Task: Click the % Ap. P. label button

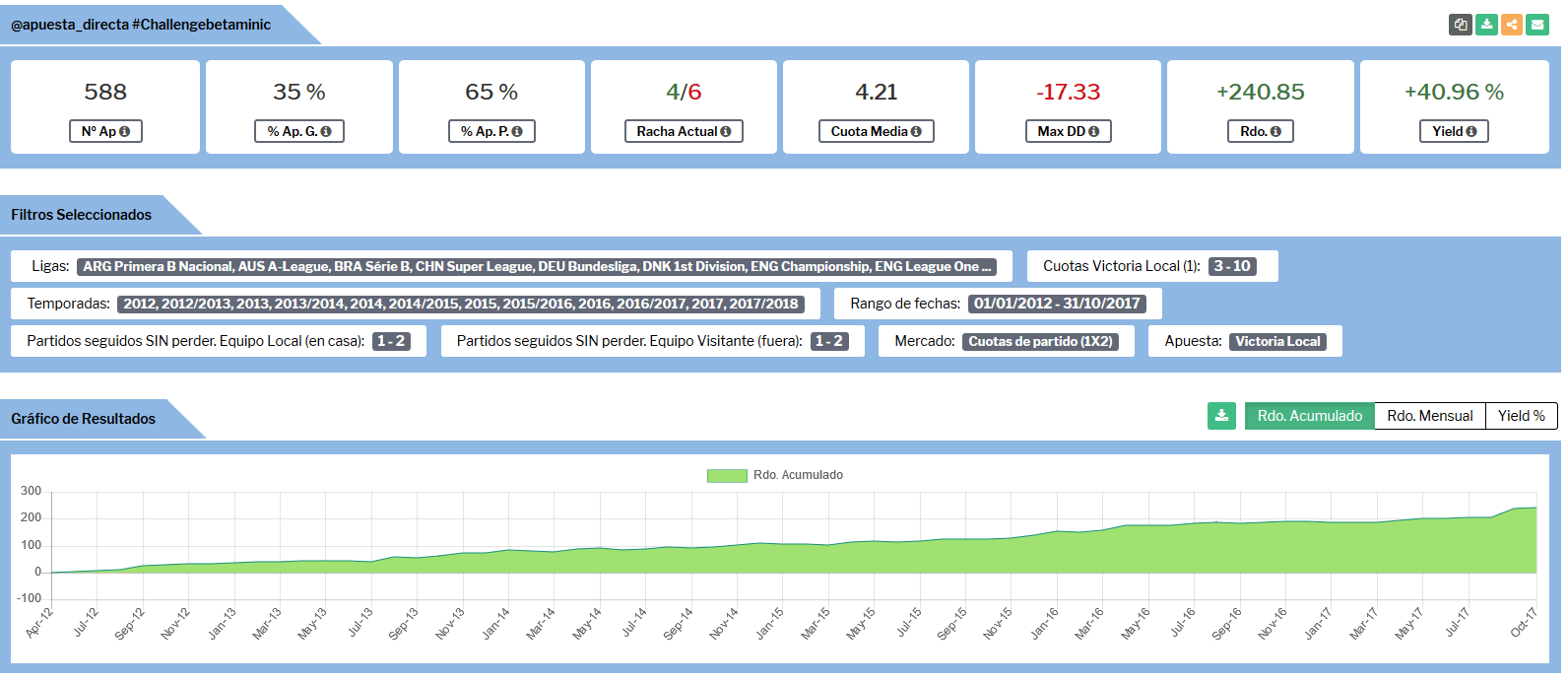Action: click(x=491, y=131)
